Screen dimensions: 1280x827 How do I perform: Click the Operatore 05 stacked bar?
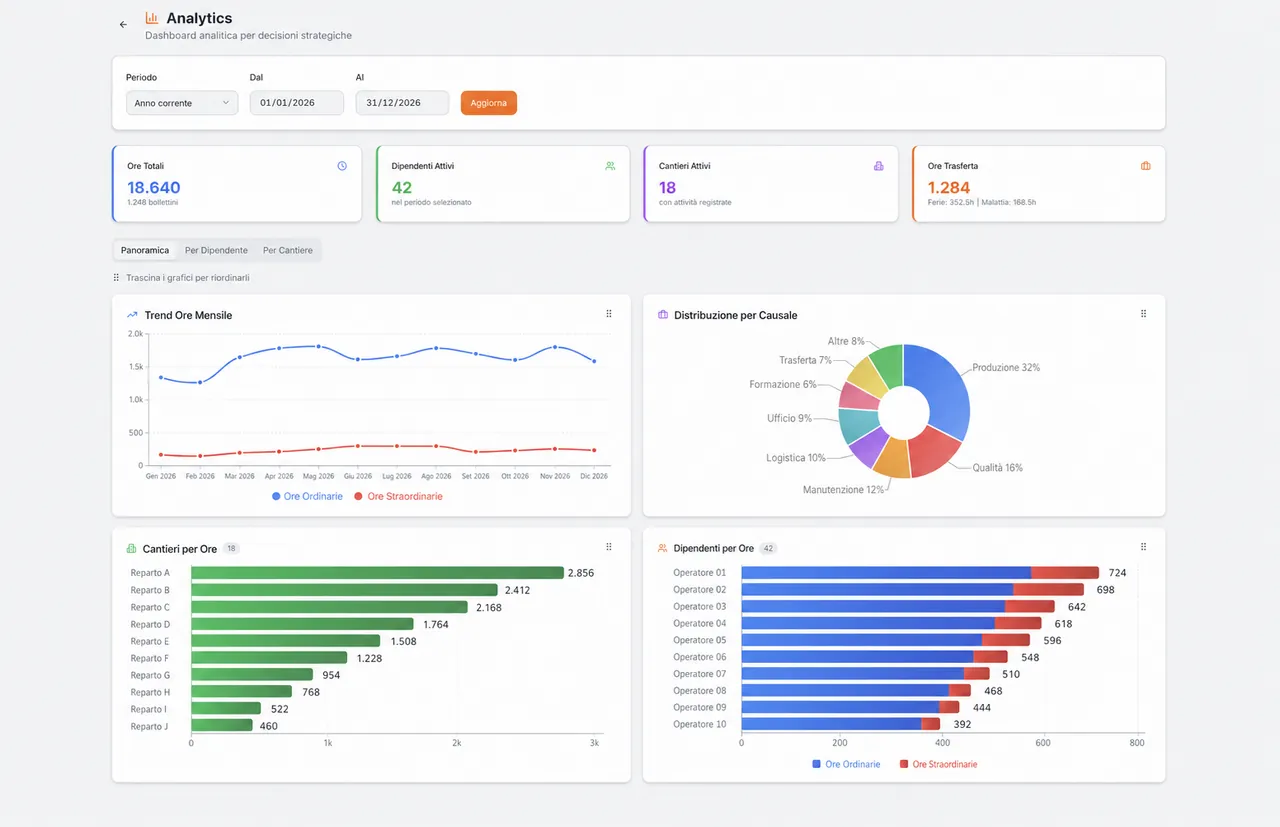[x=885, y=640]
